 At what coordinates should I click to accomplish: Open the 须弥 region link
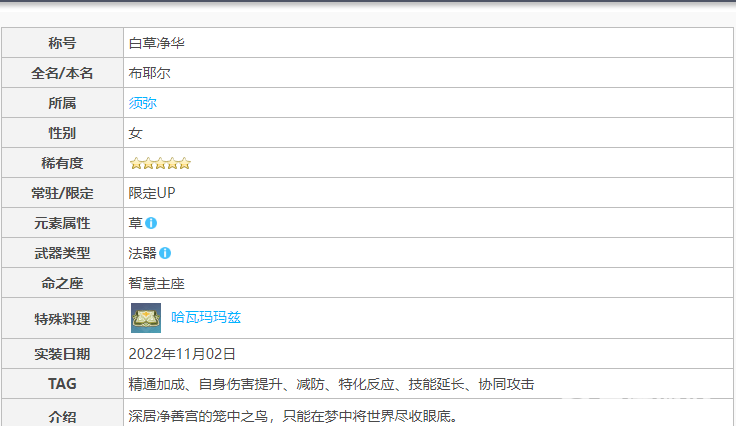click(143, 103)
